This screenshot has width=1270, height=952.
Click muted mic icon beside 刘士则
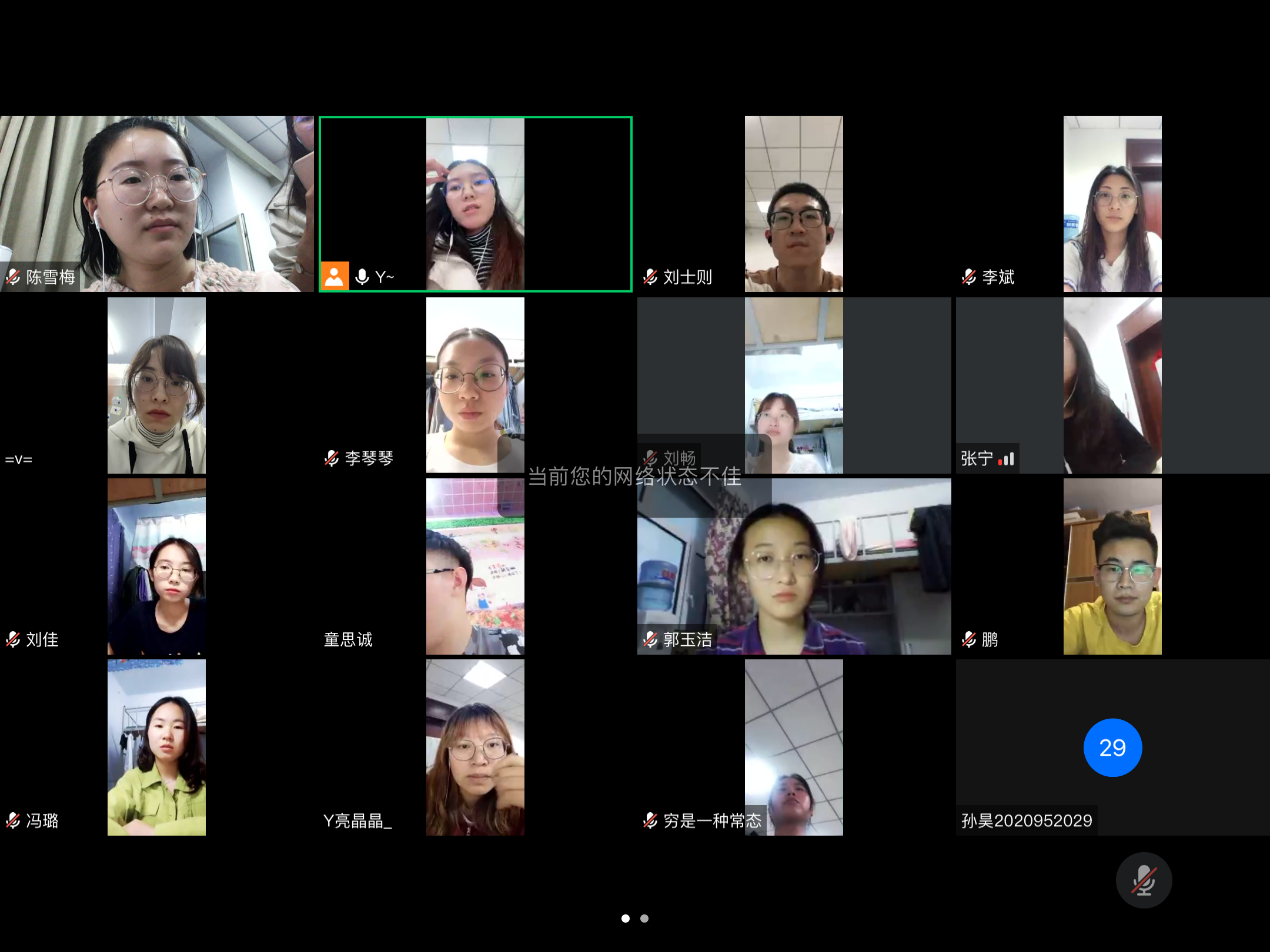tap(650, 277)
